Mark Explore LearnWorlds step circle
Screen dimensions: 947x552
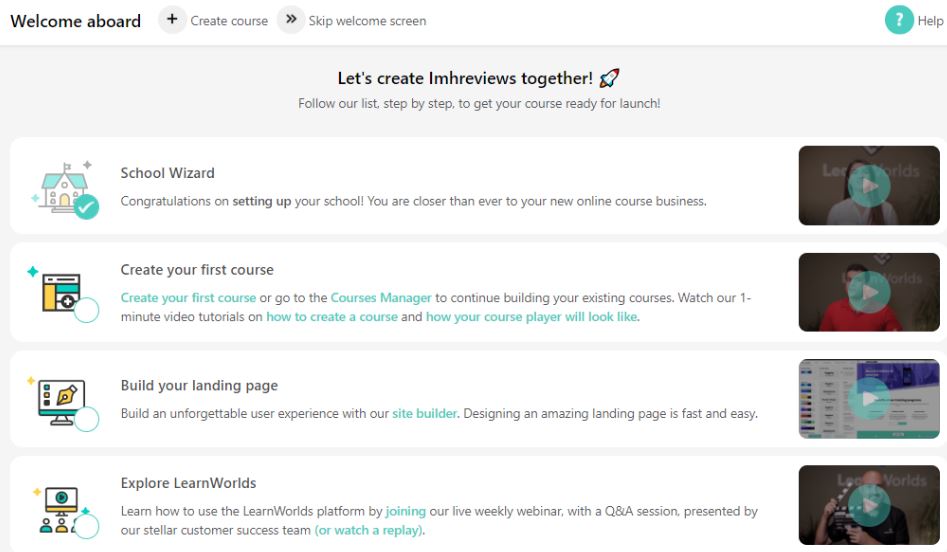[x=86, y=526]
